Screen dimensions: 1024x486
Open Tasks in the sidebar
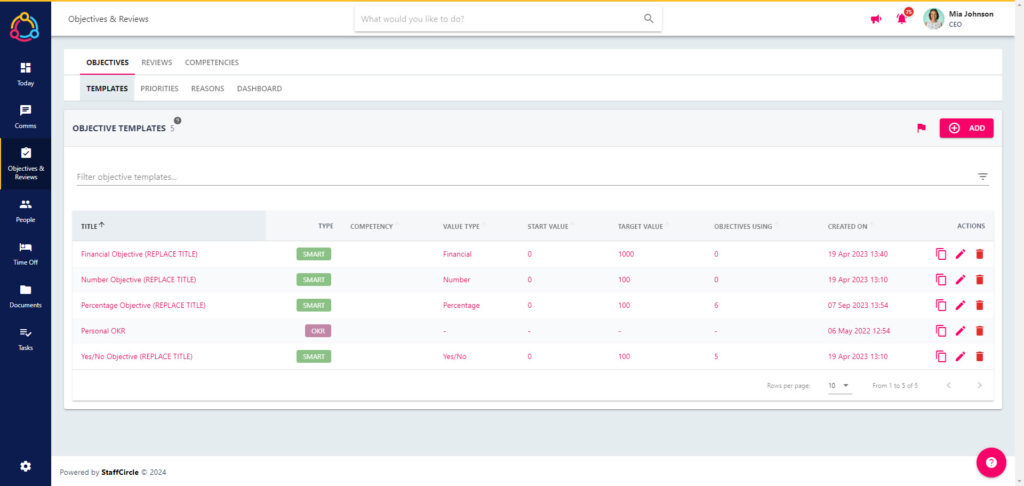coord(25,338)
